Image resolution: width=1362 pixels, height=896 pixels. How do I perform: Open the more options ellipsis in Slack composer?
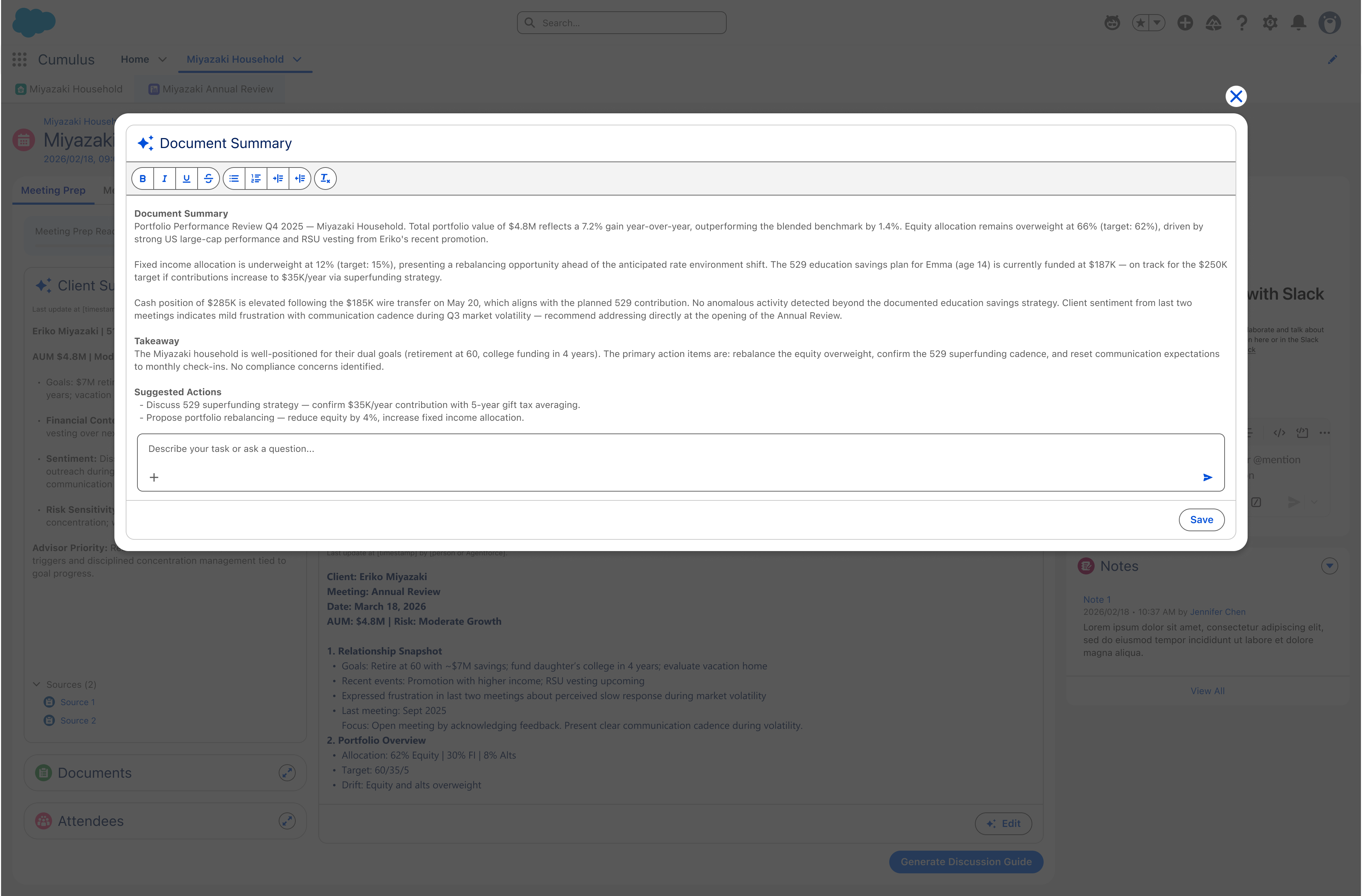point(1324,432)
